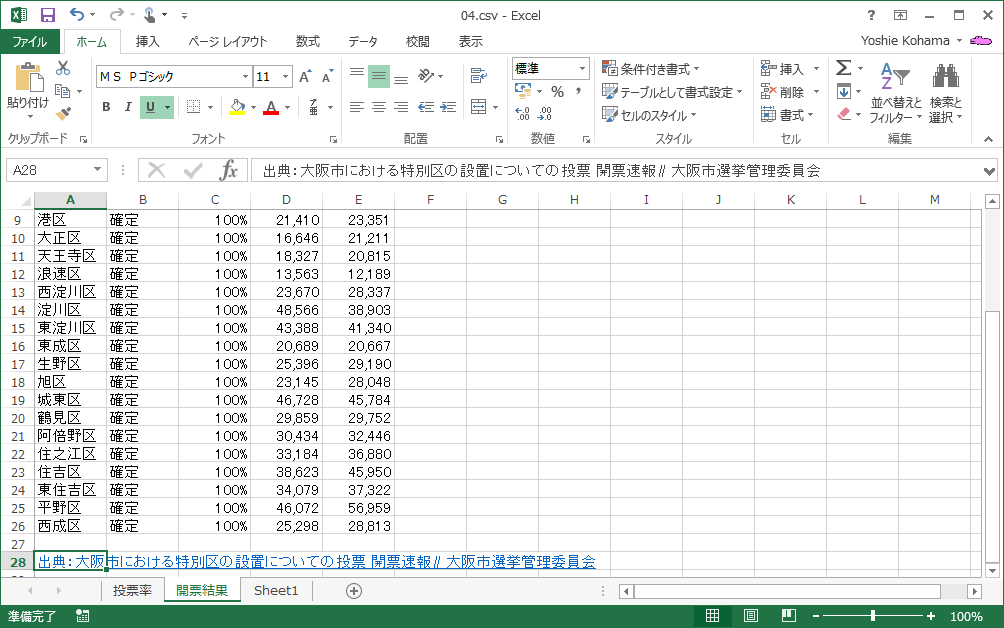
Task: Center cell contents horizontally
Action: point(379,107)
